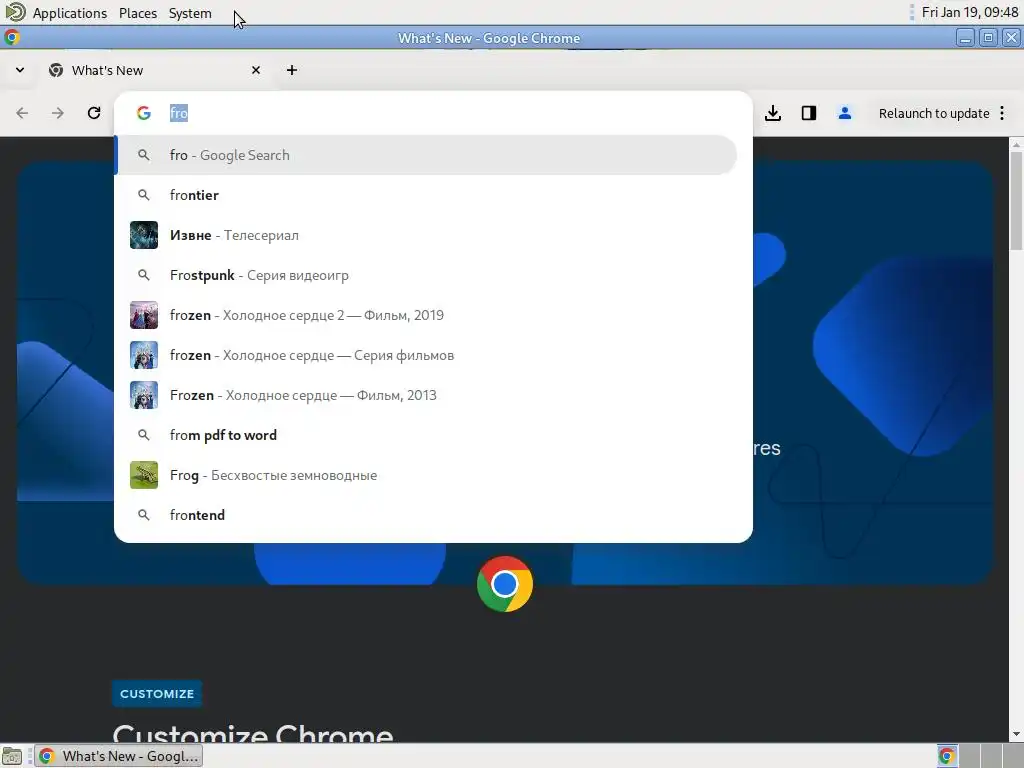Open the downloads icon in toolbar
The image size is (1024, 768).
click(773, 113)
